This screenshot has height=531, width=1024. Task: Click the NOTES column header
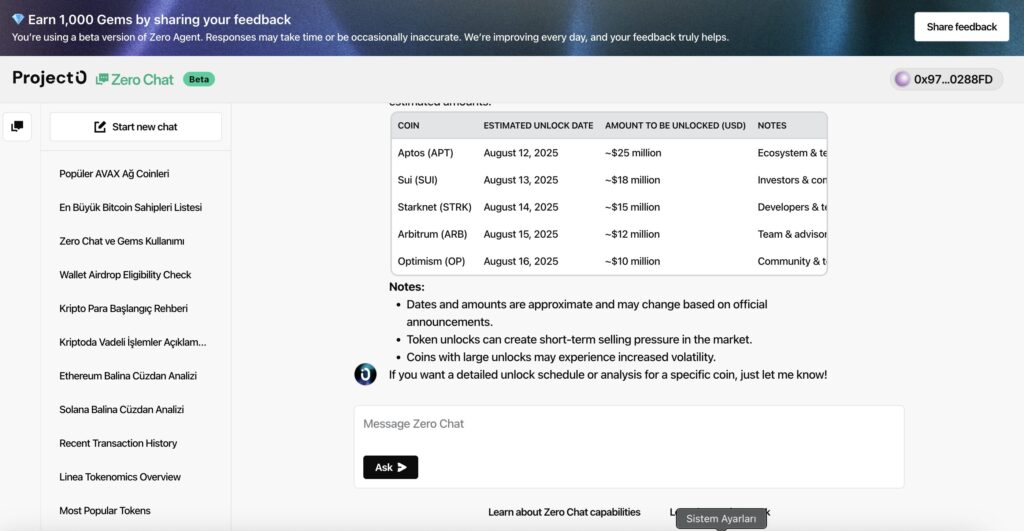(772, 125)
